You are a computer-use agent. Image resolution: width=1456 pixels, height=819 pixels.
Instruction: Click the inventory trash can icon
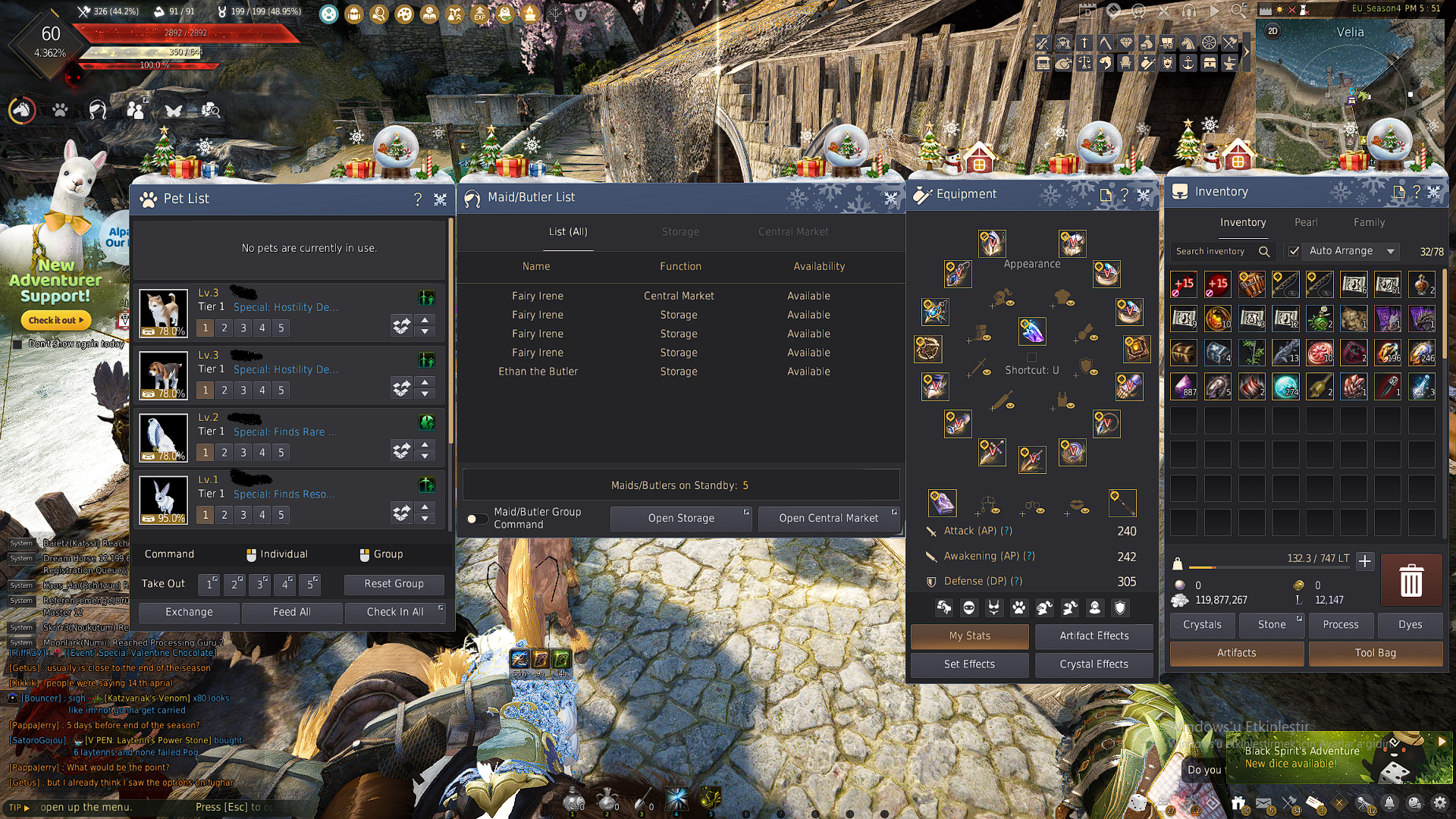click(x=1410, y=581)
